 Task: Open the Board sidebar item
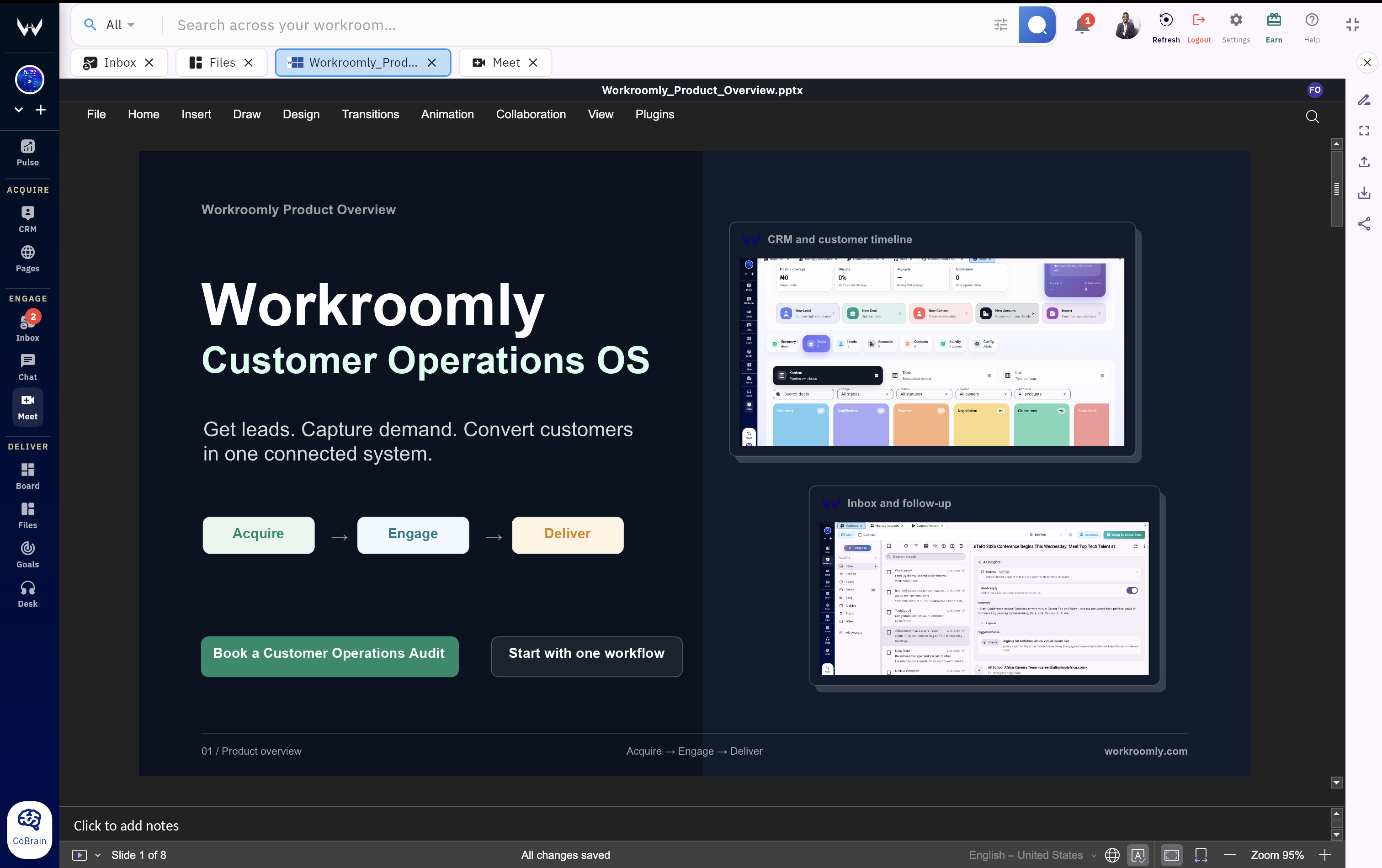coord(27,476)
